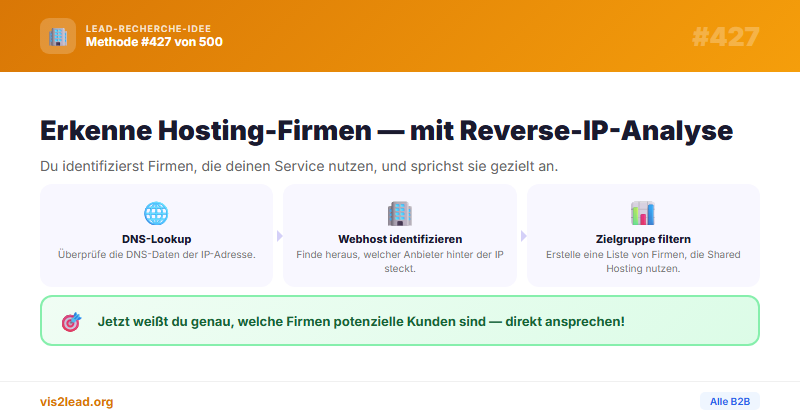Click the globe icon above DNS-Lookup
This screenshot has width=800, height=420.
[x=156, y=213]
